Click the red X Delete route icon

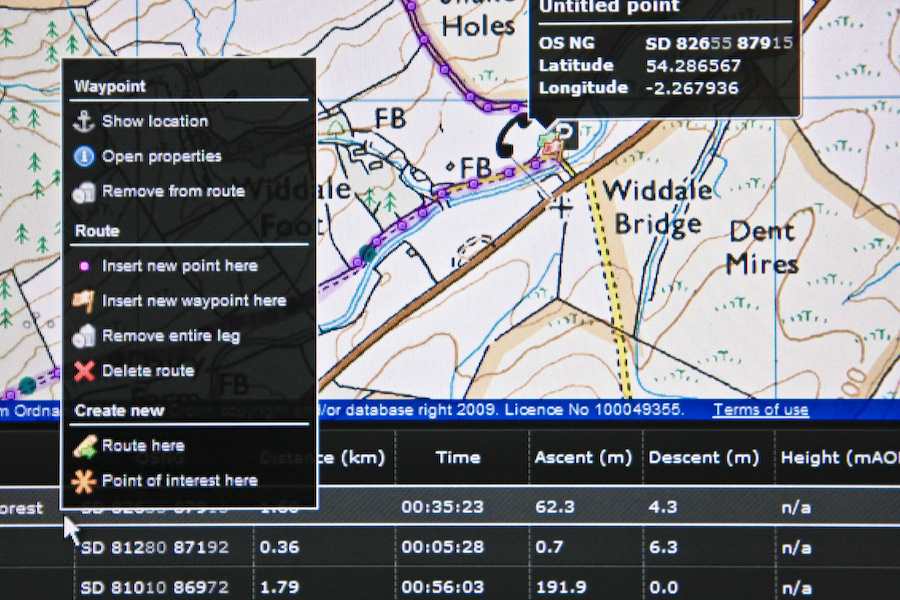coord(84,372)
